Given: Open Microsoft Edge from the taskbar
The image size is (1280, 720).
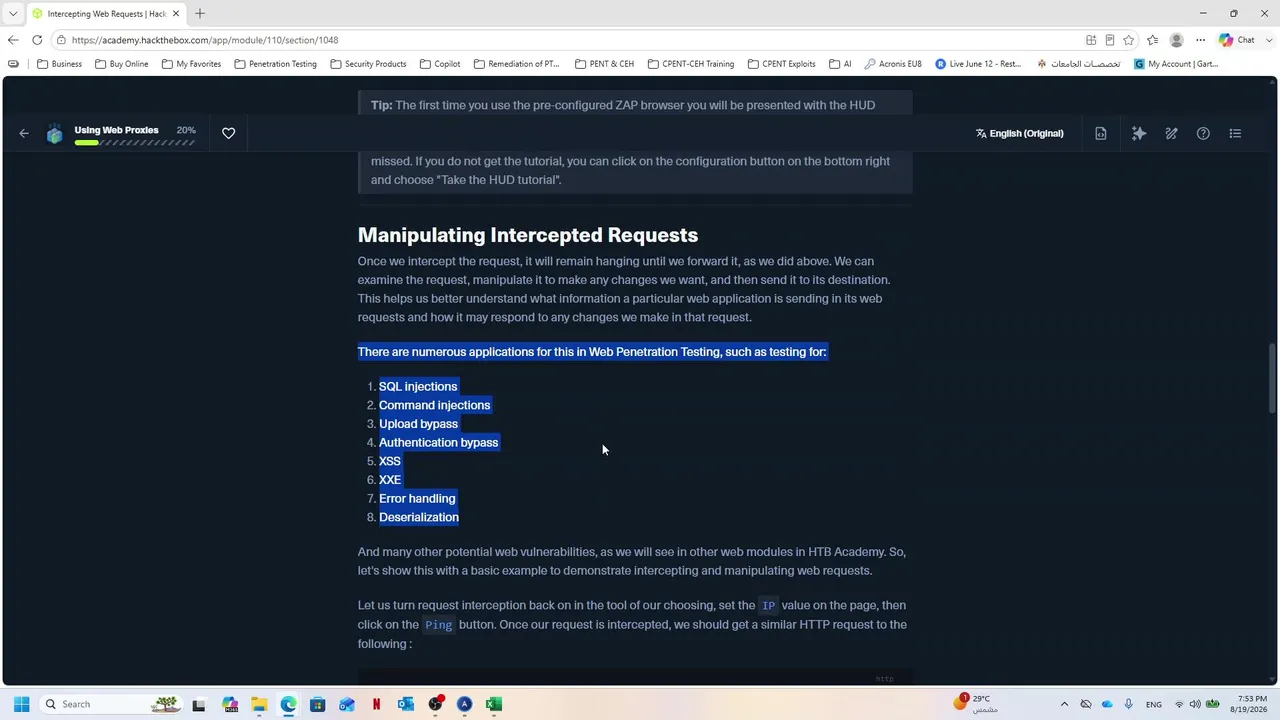Looking at the screenshot, I should click(x=288, y=704).
